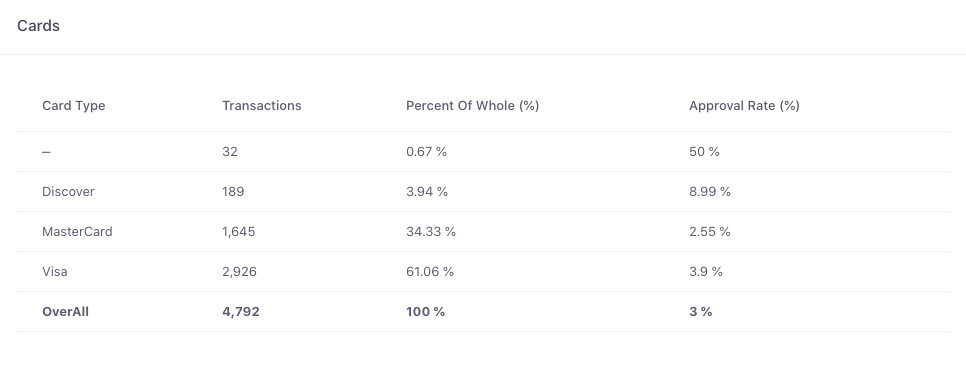
Task: Click the 50 % approval rate cell
Action: tap(704, 151)
